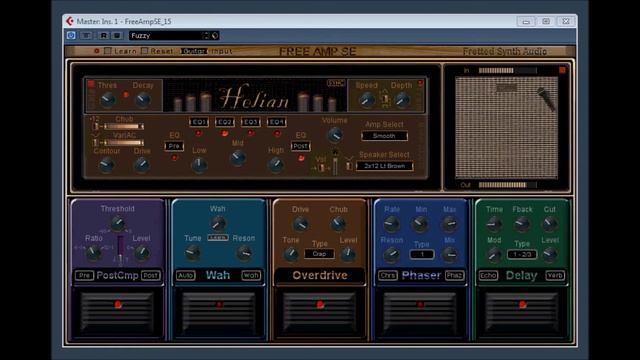Image resolution: width=640 pixels, height=360 pixels.
Task: Click the amp High EQ knob
Action: 276,164
